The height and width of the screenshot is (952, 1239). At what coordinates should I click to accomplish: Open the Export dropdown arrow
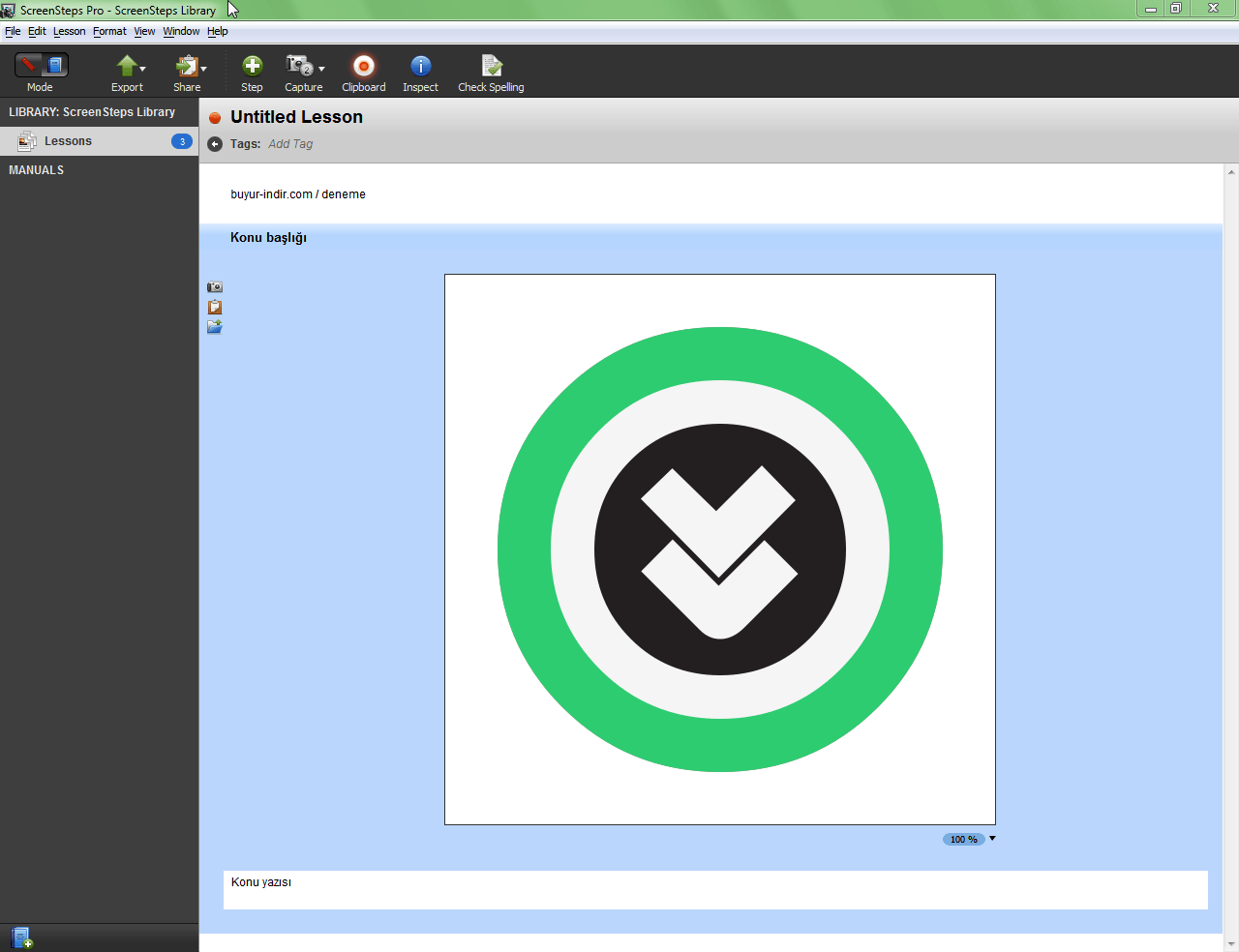tap(143, 69)
